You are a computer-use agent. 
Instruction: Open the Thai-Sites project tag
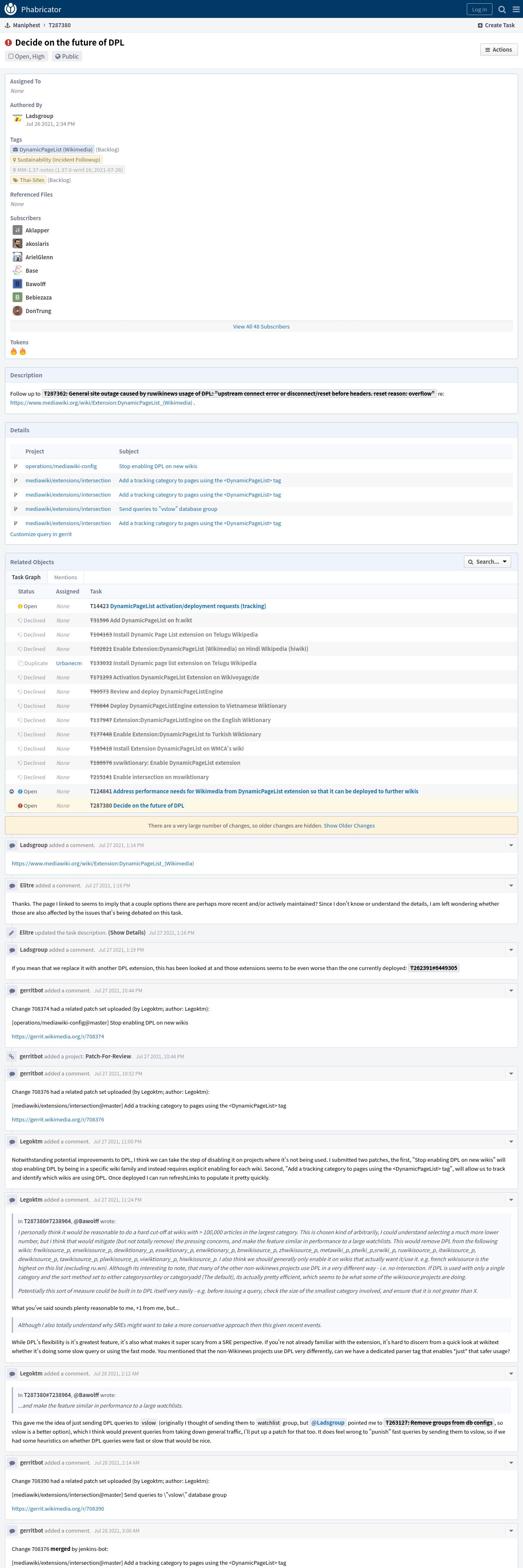(28, 180)
